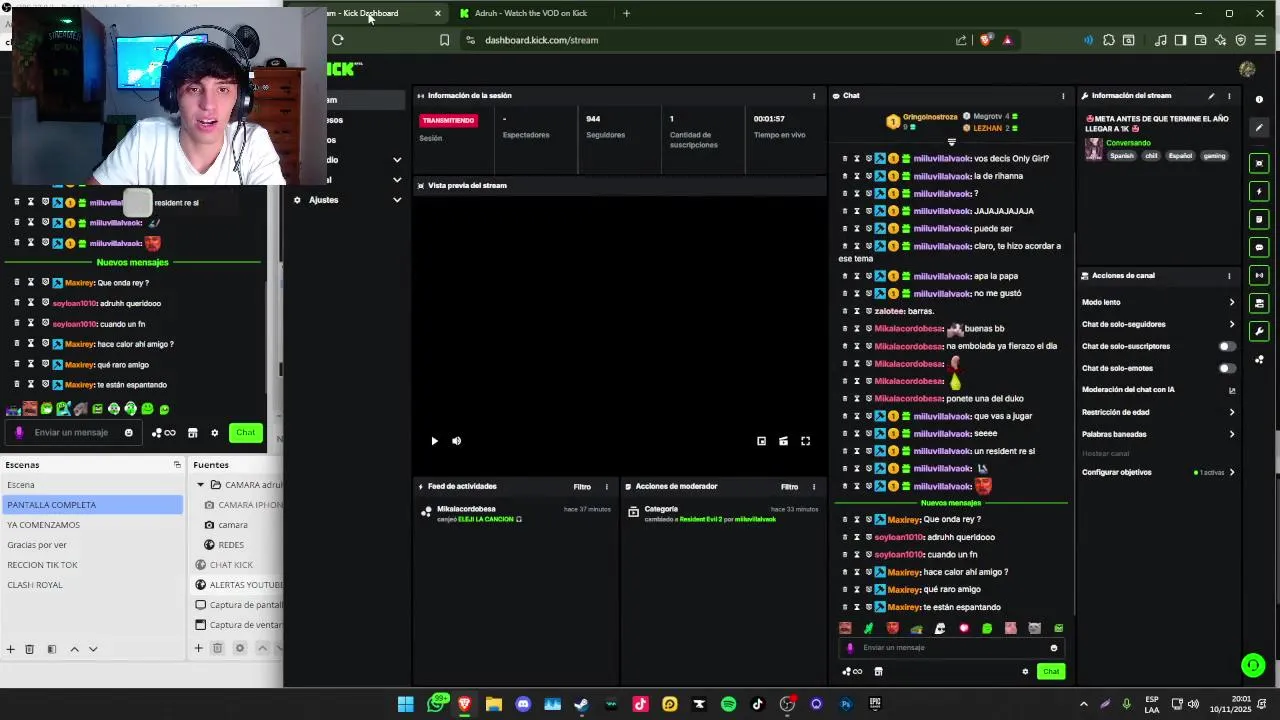The width and height of the screenshot is (1280, 720).
Task: Click the TRANSMITIENDO status badge
Action: 449,121
